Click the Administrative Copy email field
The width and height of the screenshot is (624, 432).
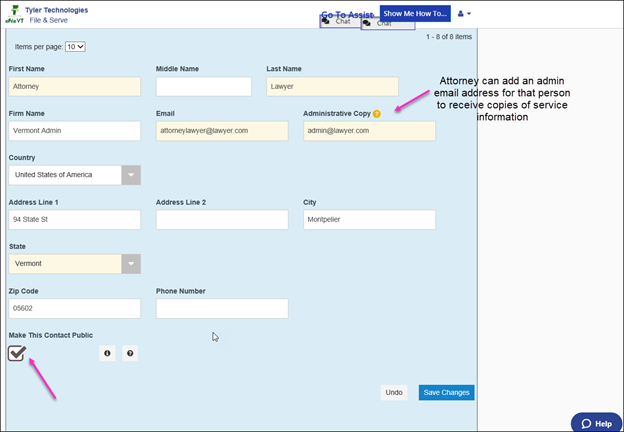369,131
